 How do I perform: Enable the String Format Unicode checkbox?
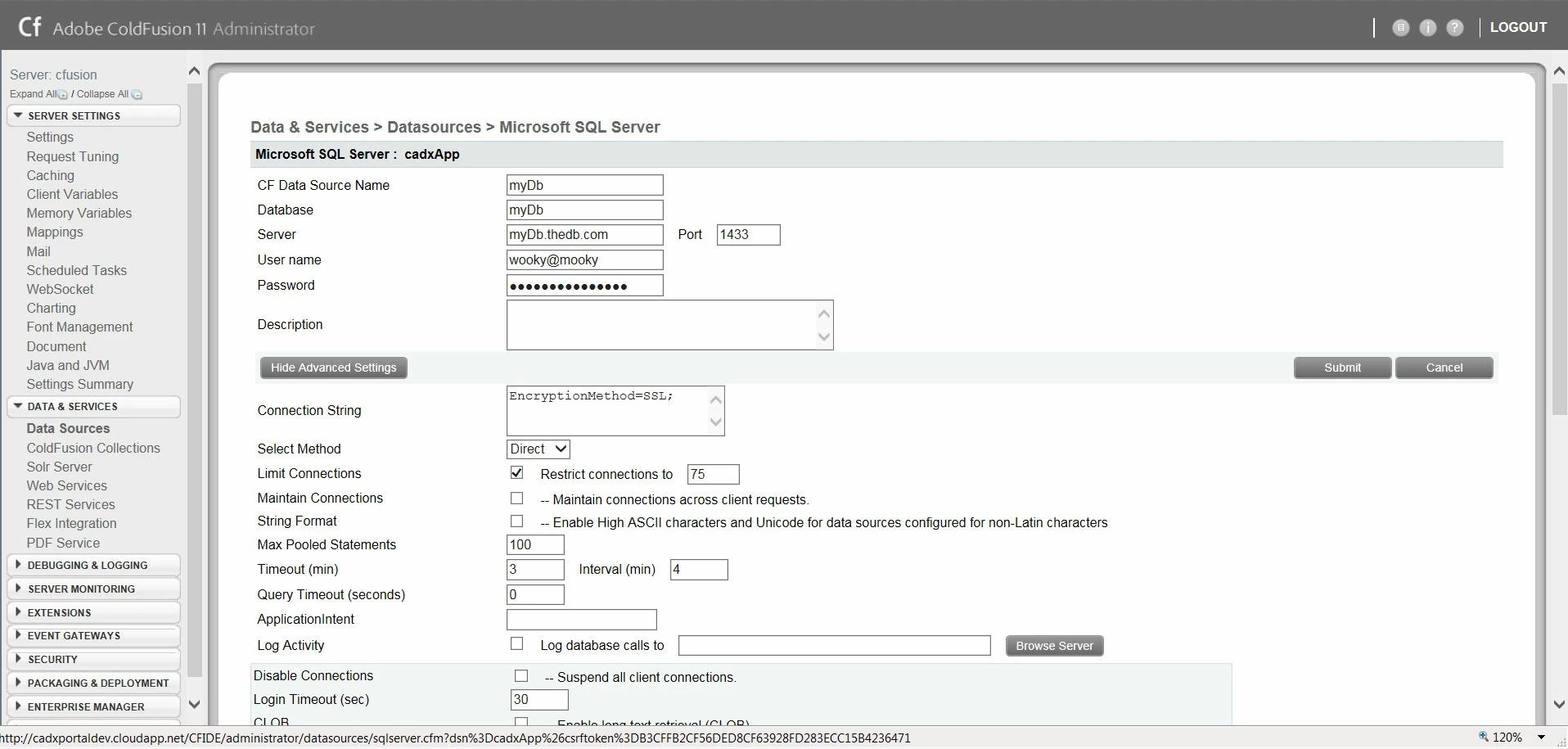pyautogui.click(x=517, y=521)
